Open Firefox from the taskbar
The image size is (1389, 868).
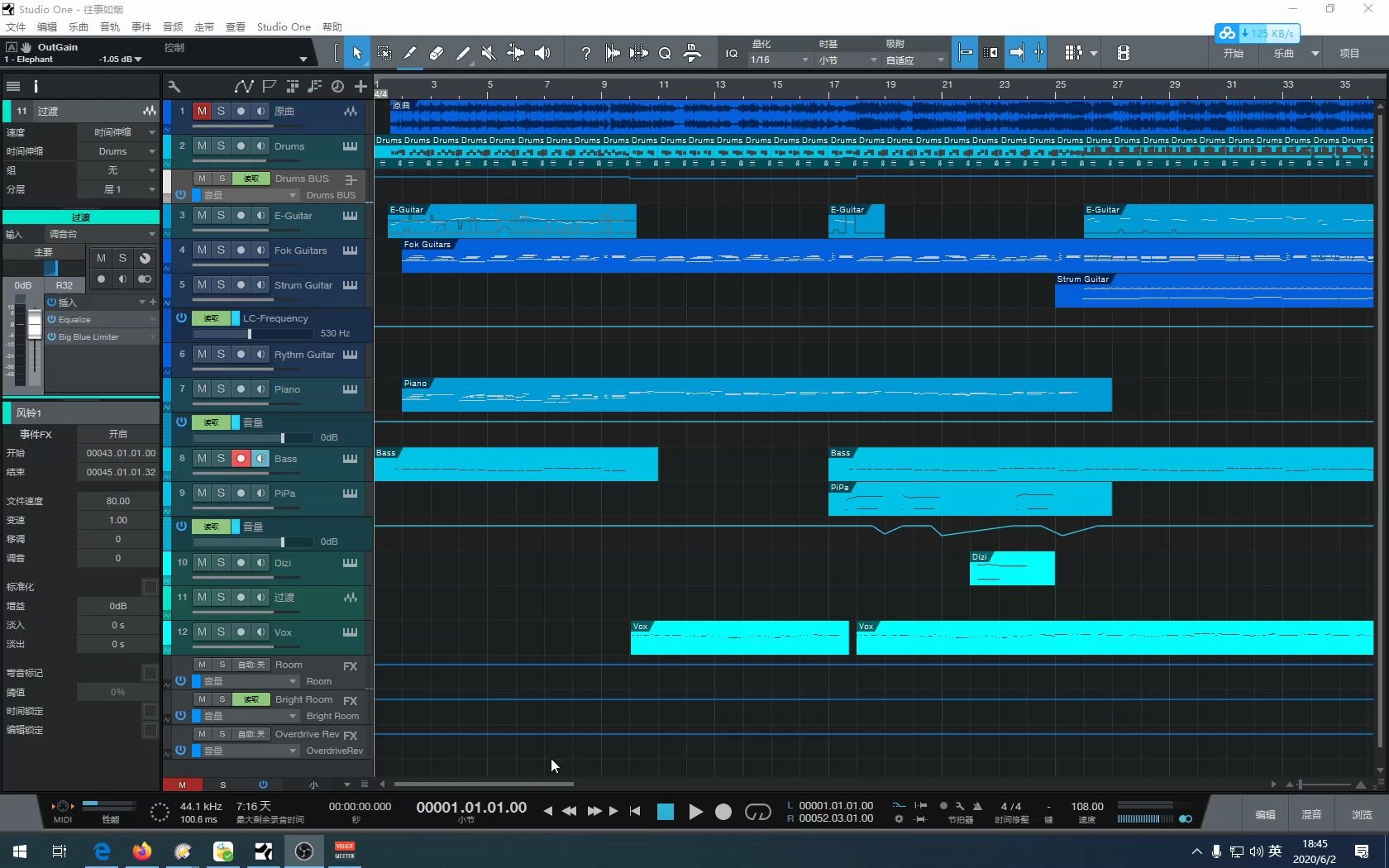(142, 851)
